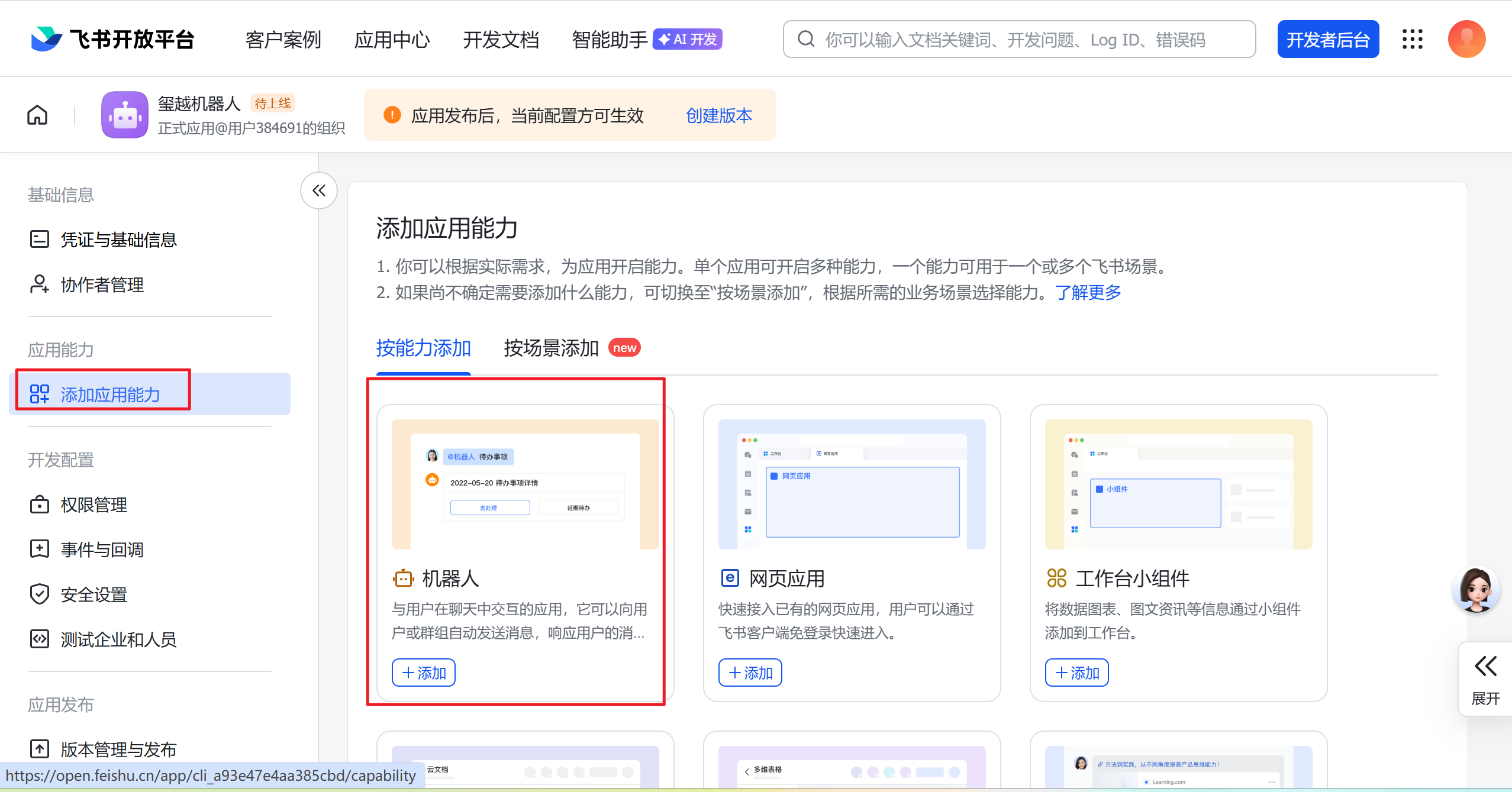Open the nine-dot apps grid

pyautogui.click(x=1412, y=39)
